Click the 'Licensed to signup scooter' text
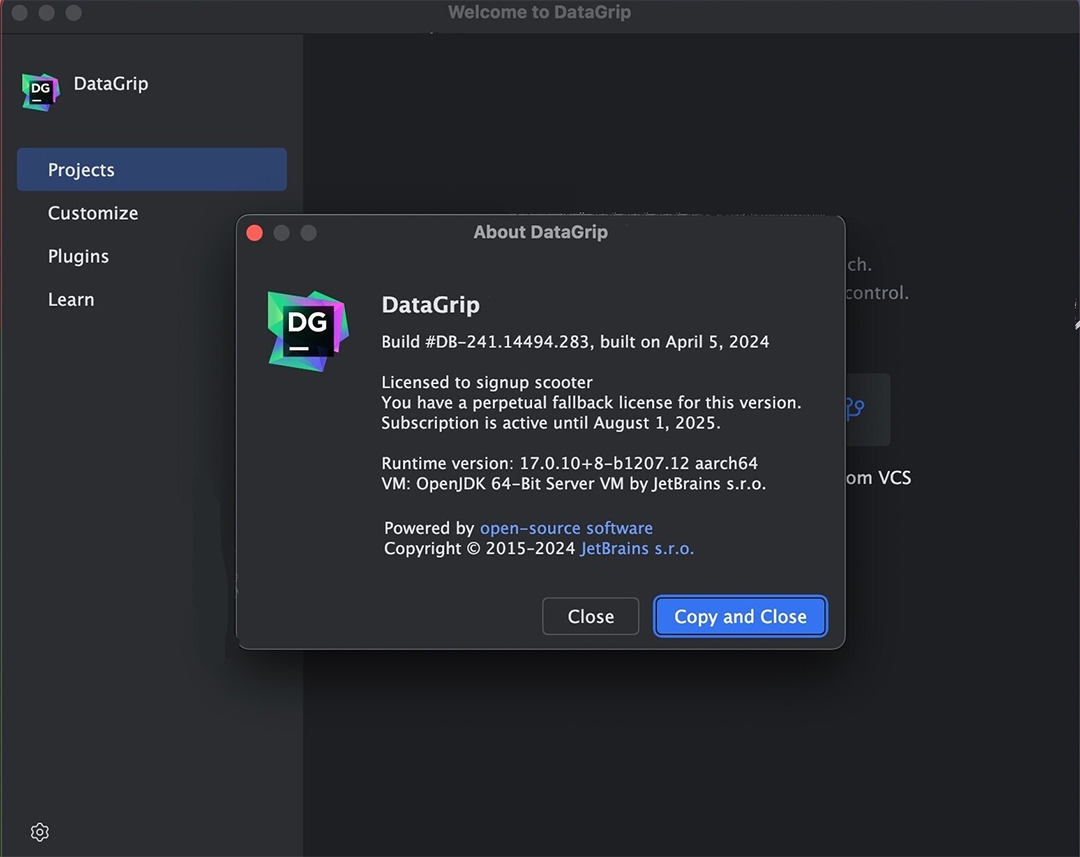 (487, 382)
